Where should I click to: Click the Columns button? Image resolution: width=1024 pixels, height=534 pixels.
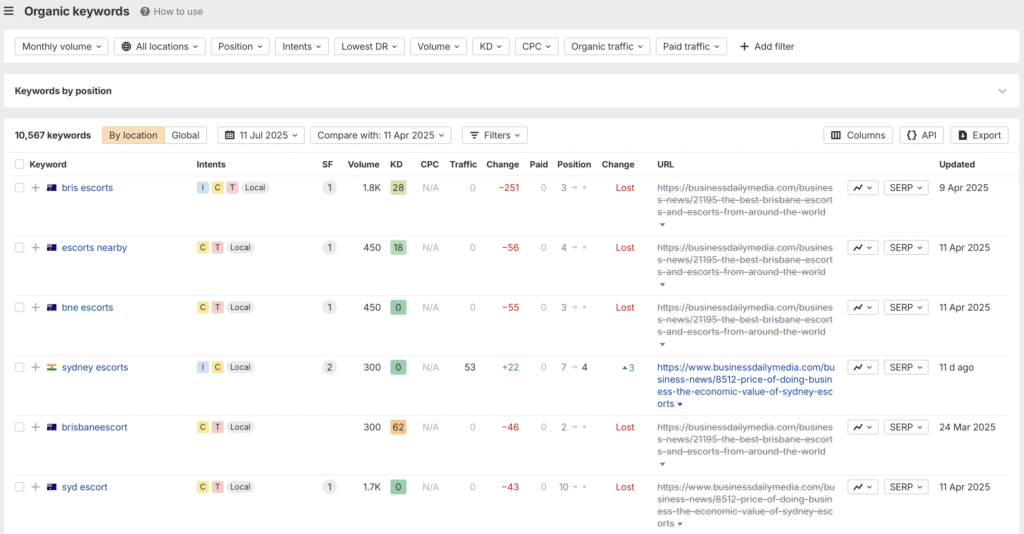pos(858,135)
